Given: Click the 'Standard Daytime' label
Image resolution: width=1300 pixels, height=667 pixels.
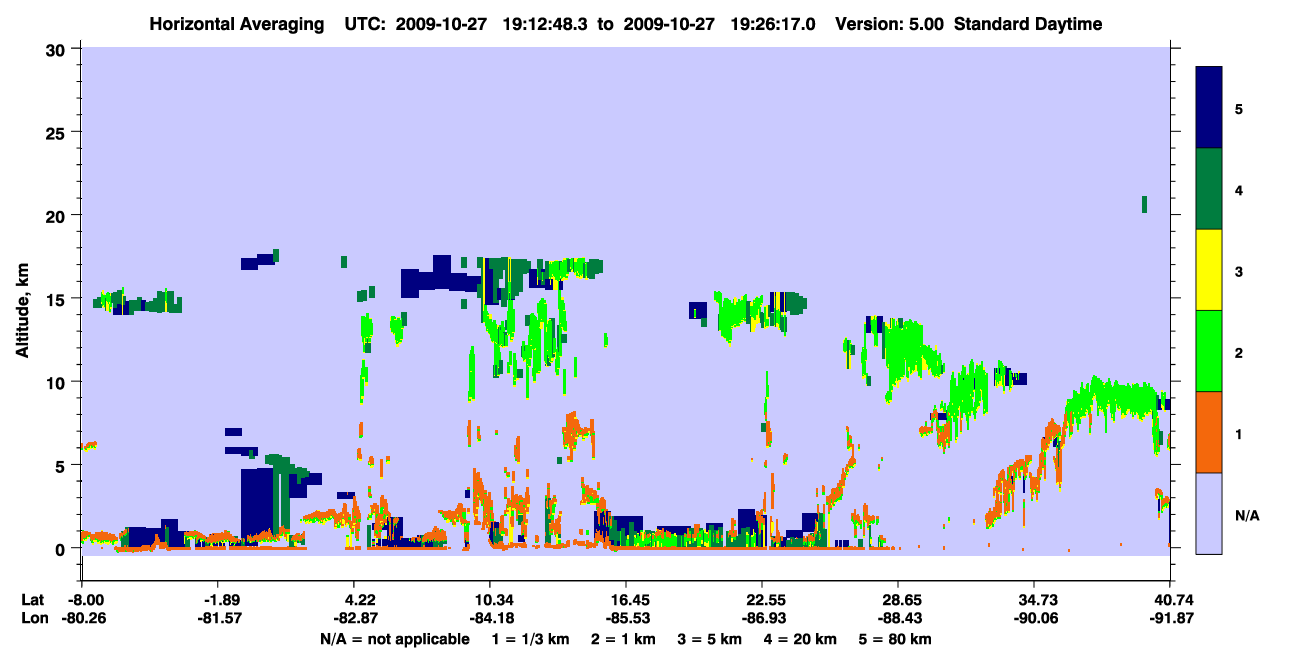Looking at the screenshot, I should point(1028,24).
